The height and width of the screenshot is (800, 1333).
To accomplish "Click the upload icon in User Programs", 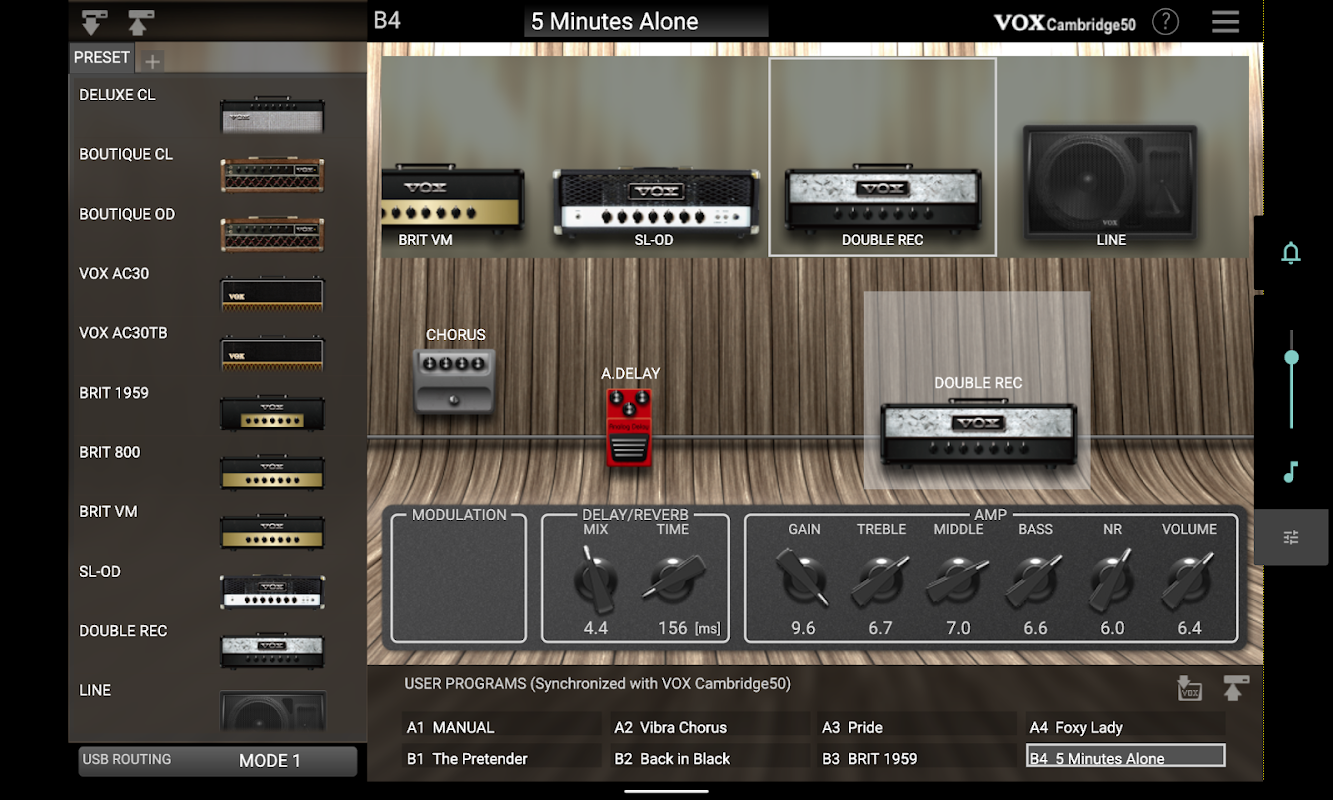I will tap(1236, 688).
